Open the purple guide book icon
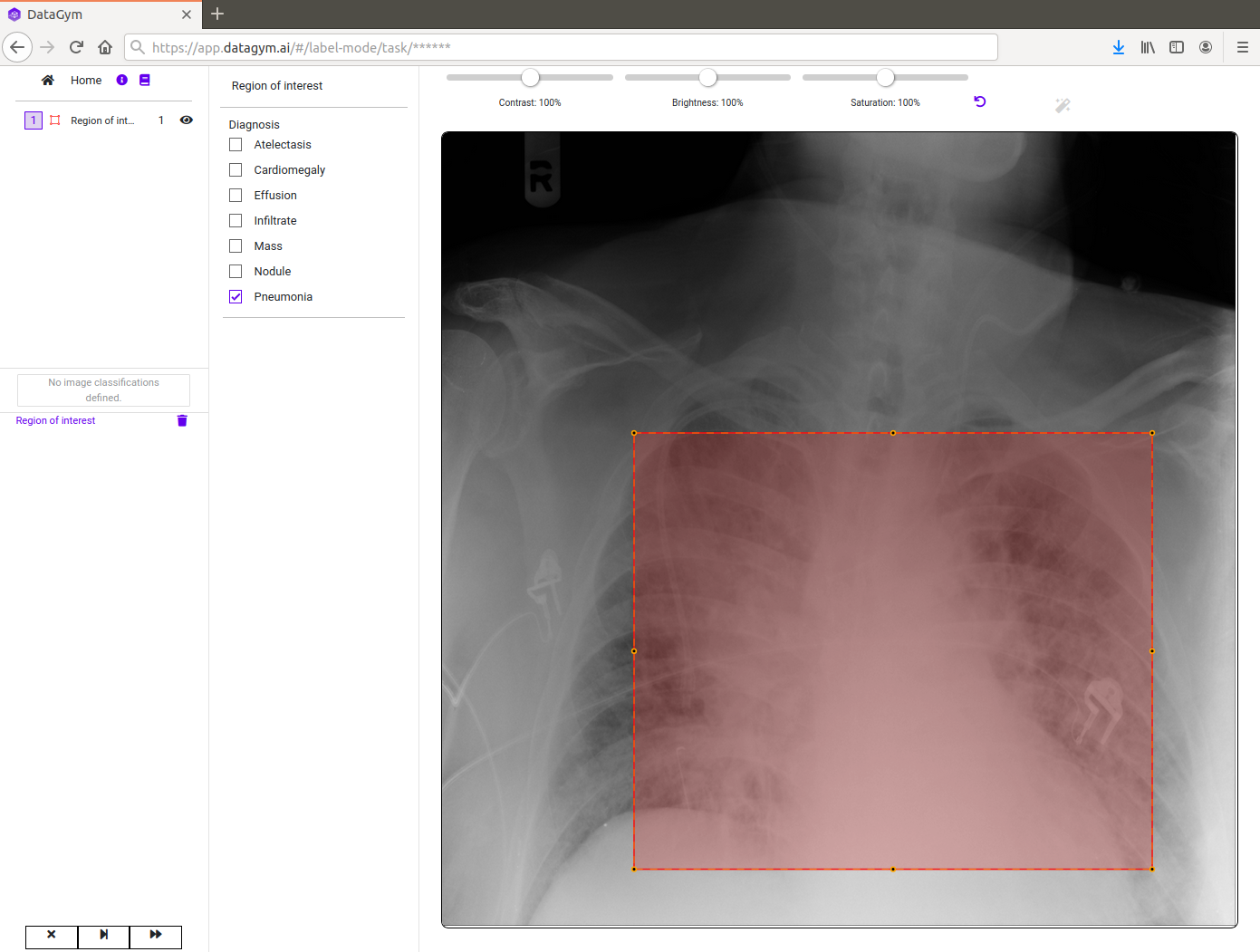1260x952 pixels. [145, 81]
